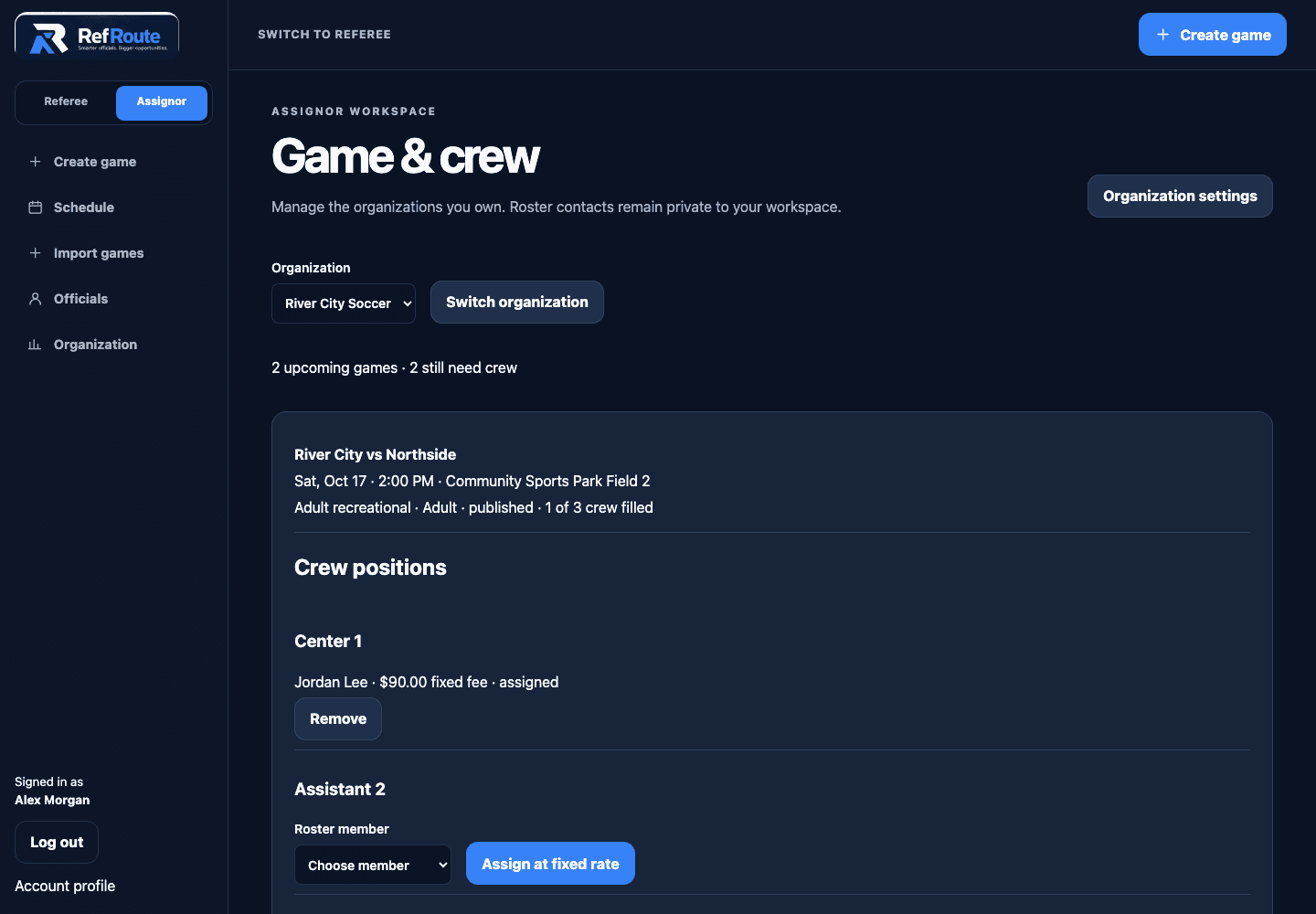Open the River City Soccer organization dropdown

coord(344,303)
